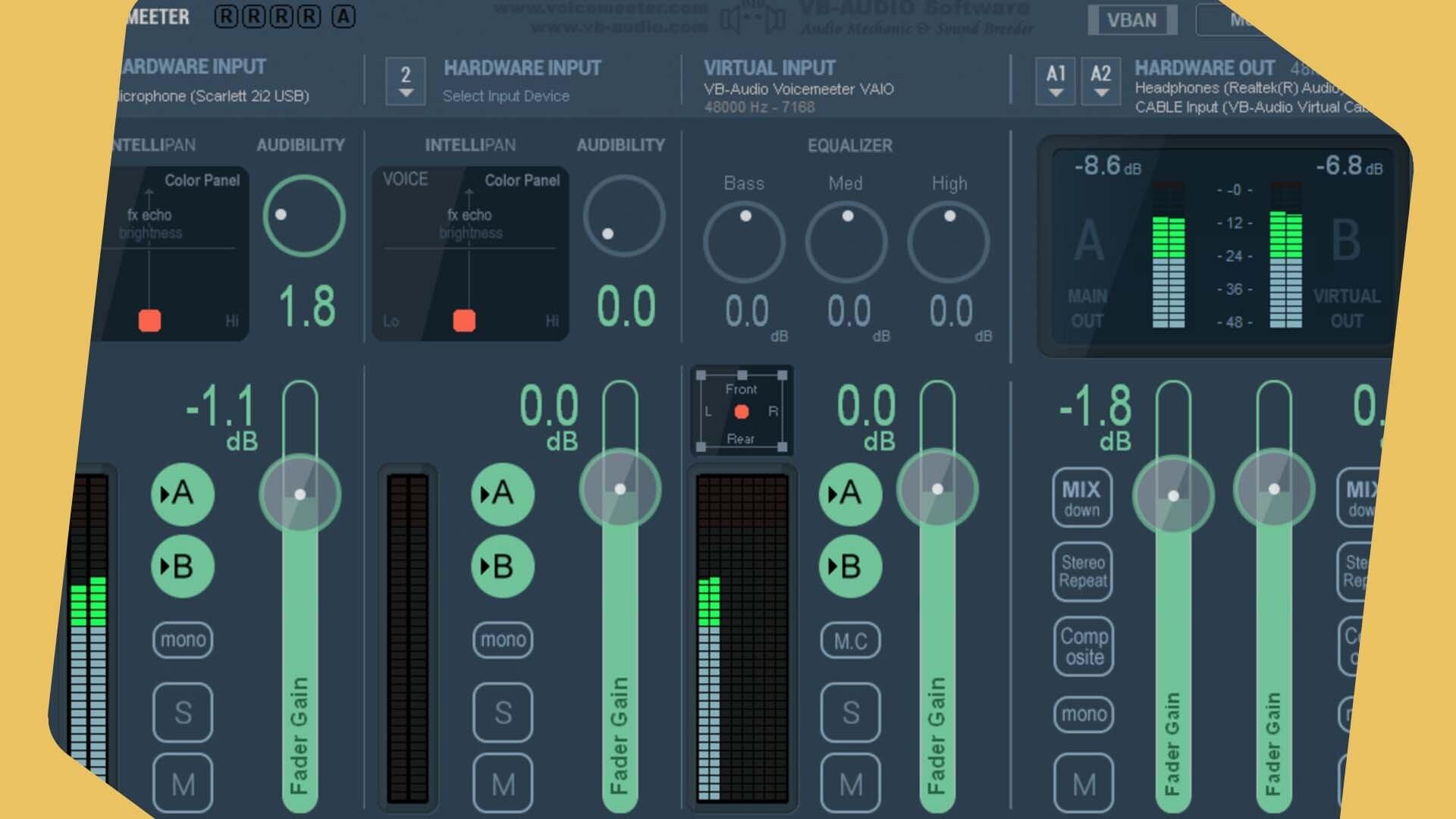The width and height of the screenshot is (1456, 819).
Task: Click the Bass equalizer knob
Action: [x=744, y=242]
